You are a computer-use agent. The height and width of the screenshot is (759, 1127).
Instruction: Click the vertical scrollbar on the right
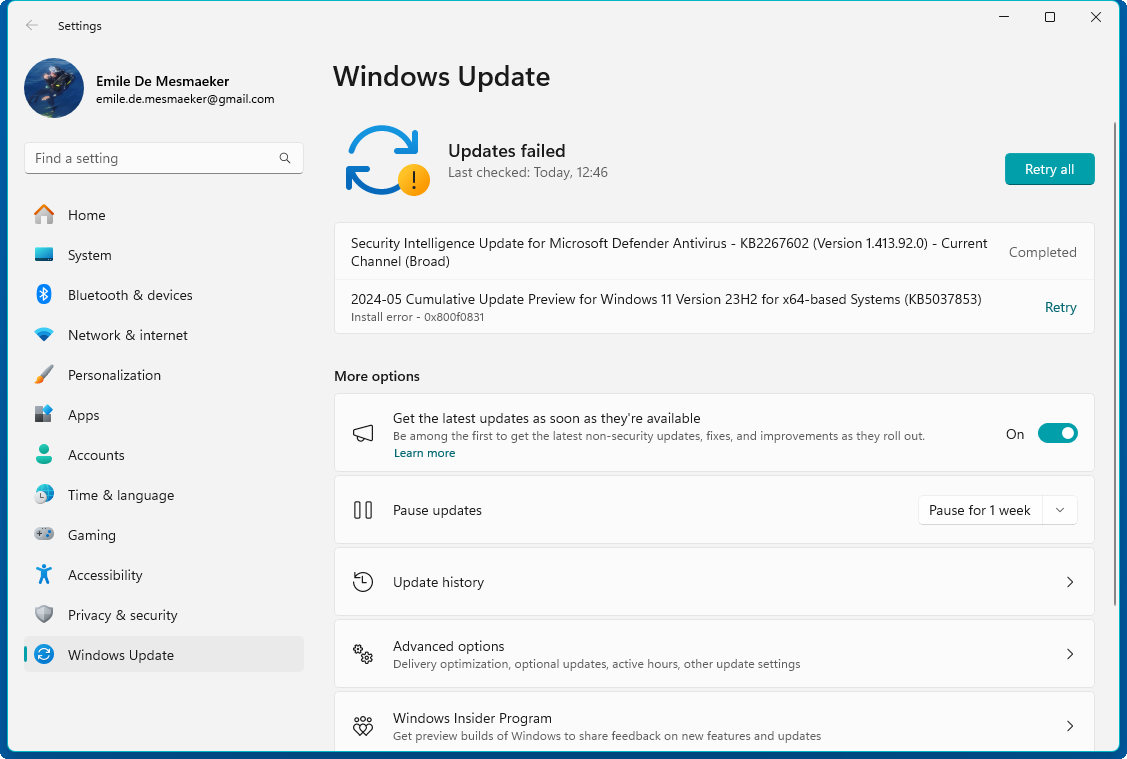1115,363
